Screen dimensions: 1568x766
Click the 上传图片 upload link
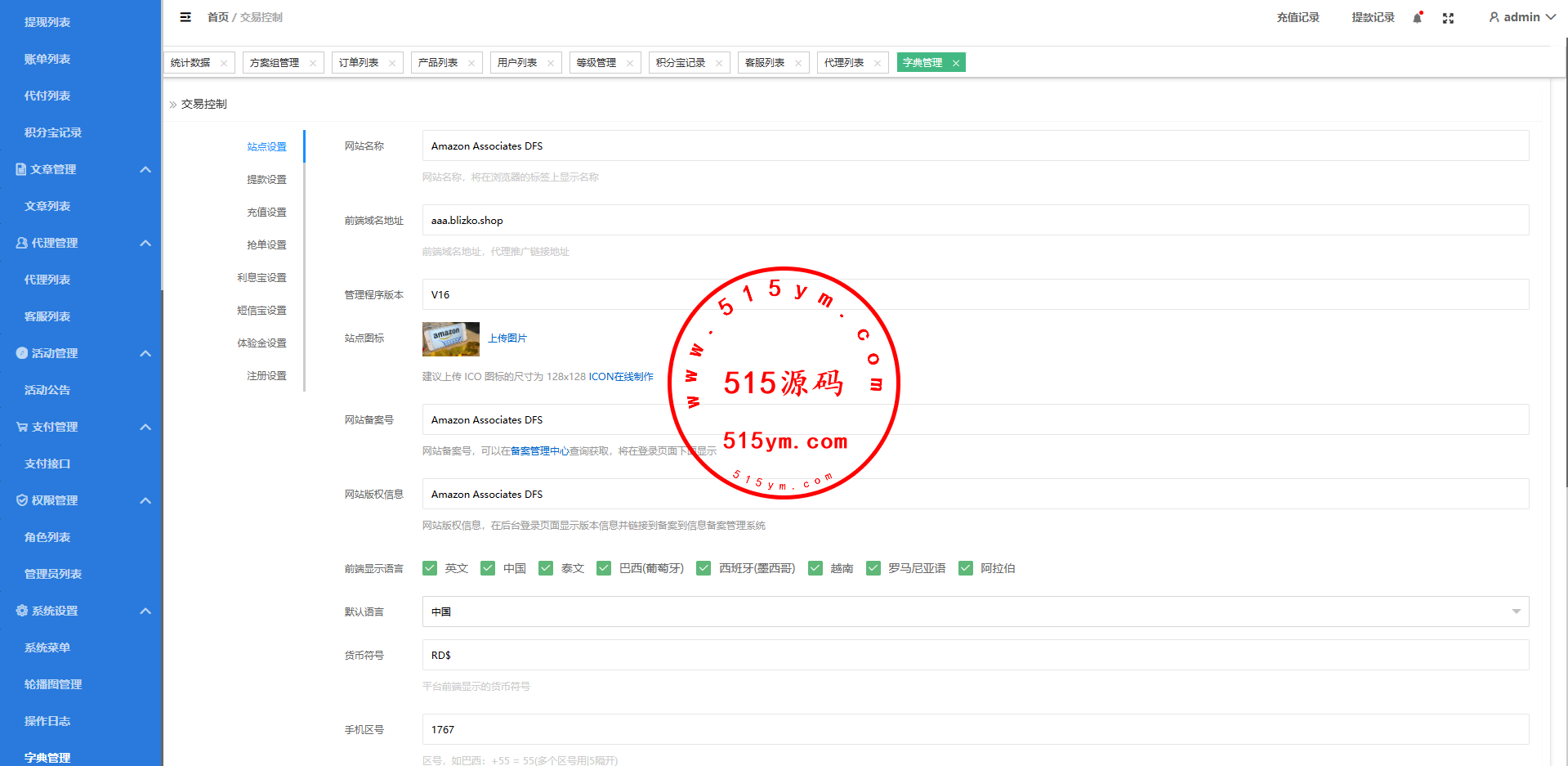pyautogui.click(x=507, y=338)
